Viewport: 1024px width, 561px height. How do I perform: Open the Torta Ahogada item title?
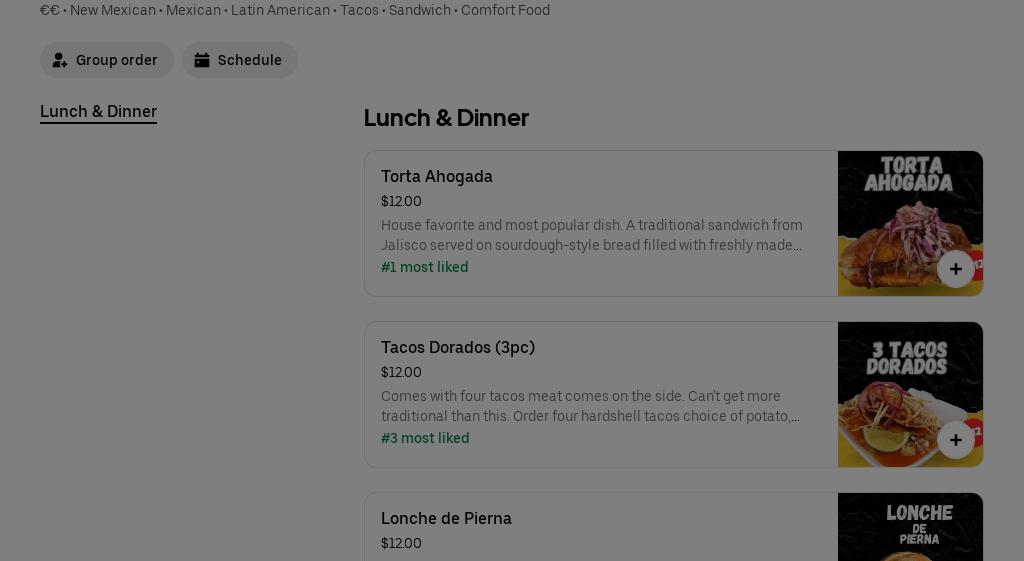coord(437,176)
